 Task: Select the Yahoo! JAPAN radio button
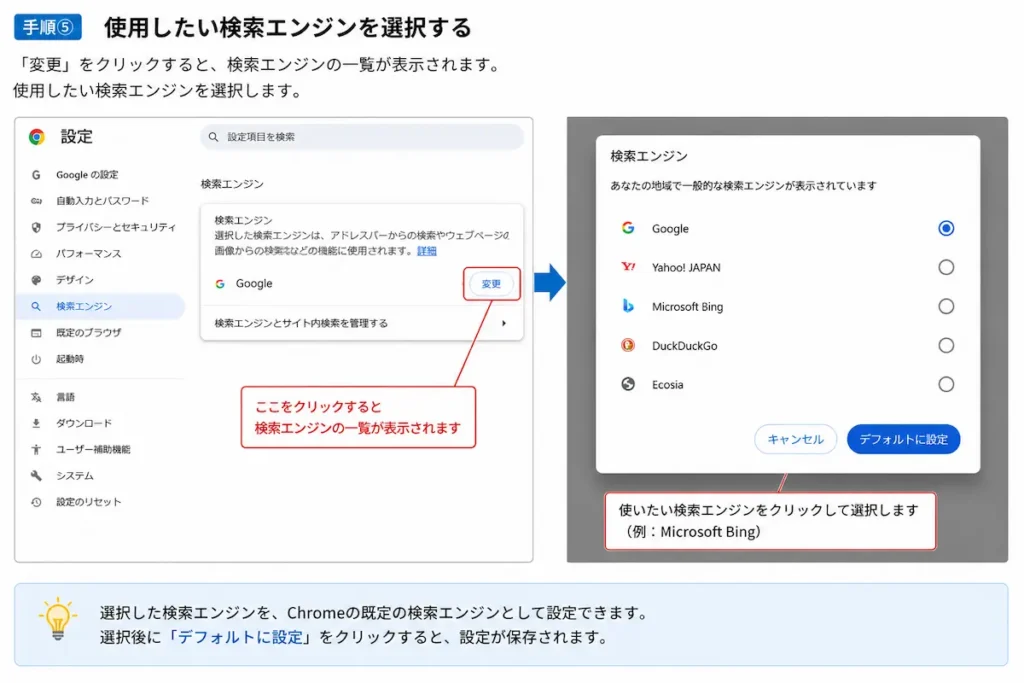click(946, 267)
